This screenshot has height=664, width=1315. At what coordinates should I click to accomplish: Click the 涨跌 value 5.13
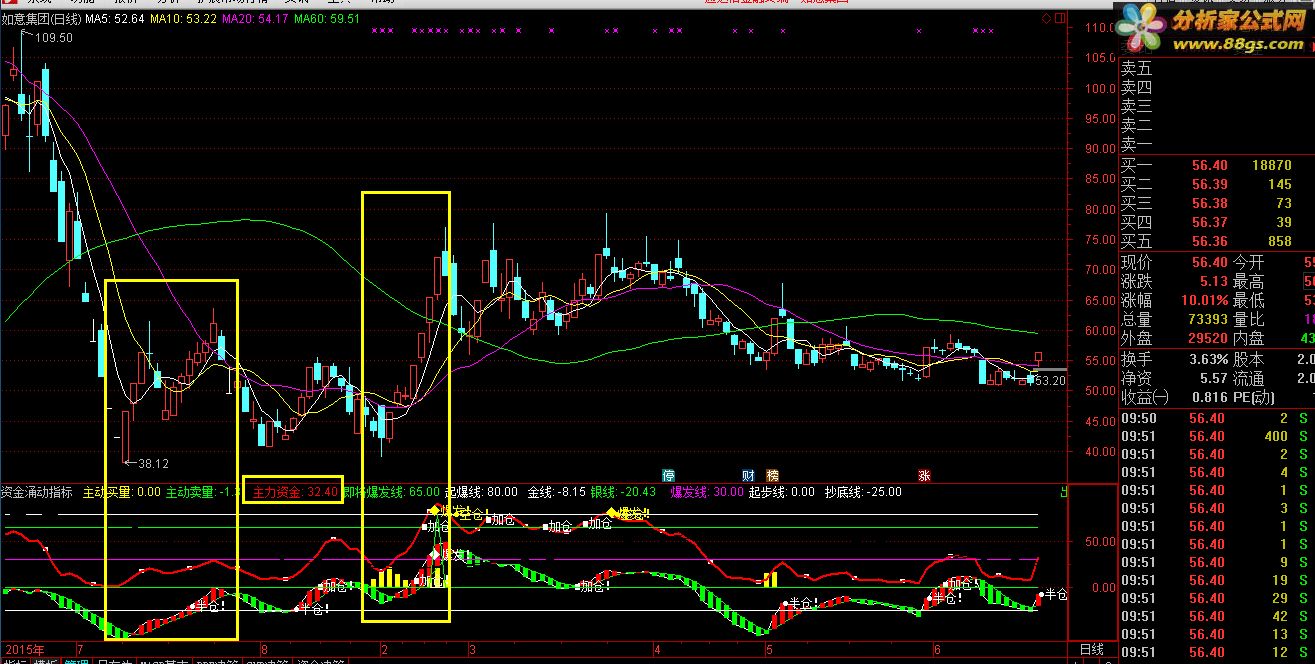click(x=1213, y=282)
